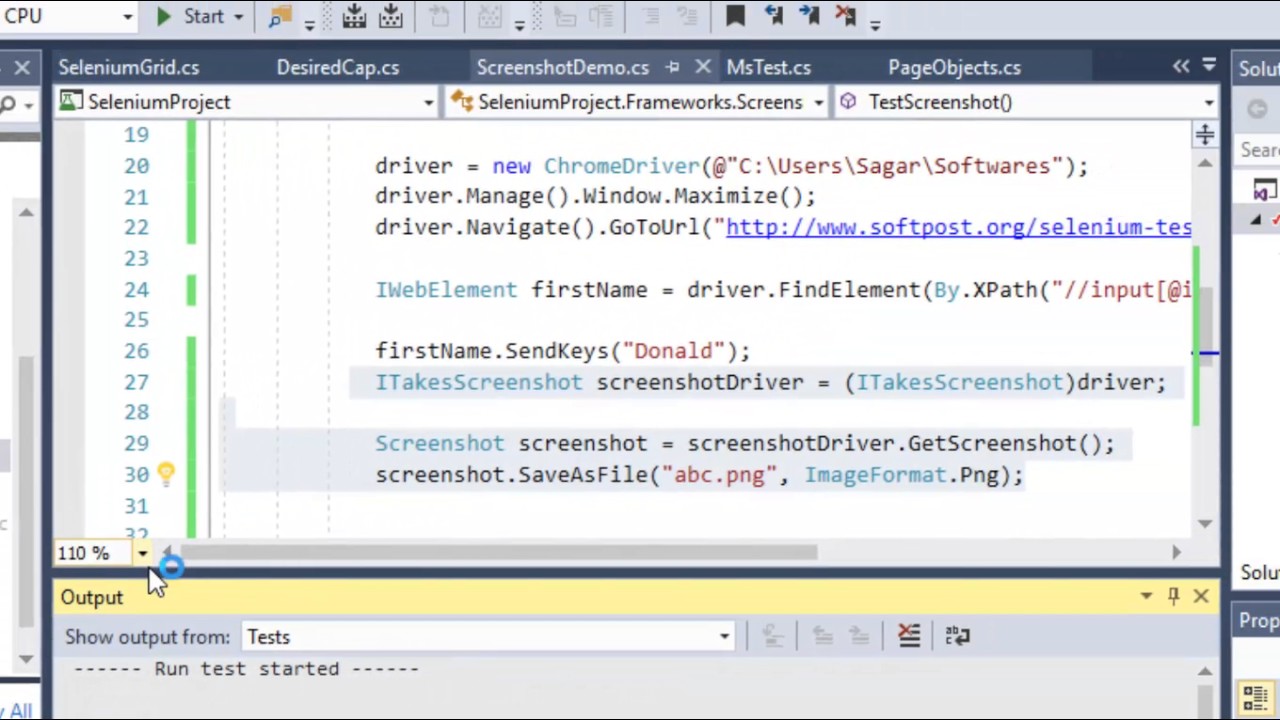Open the active files list dropdown

coord(1209,66)
